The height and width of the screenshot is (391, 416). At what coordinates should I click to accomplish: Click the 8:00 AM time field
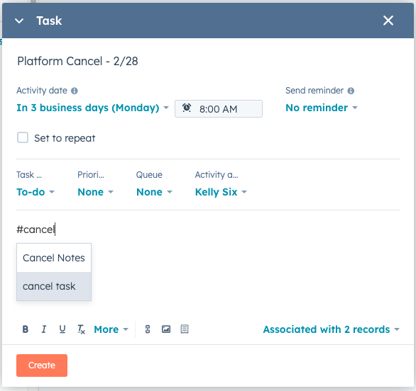(x=219, y=109)
